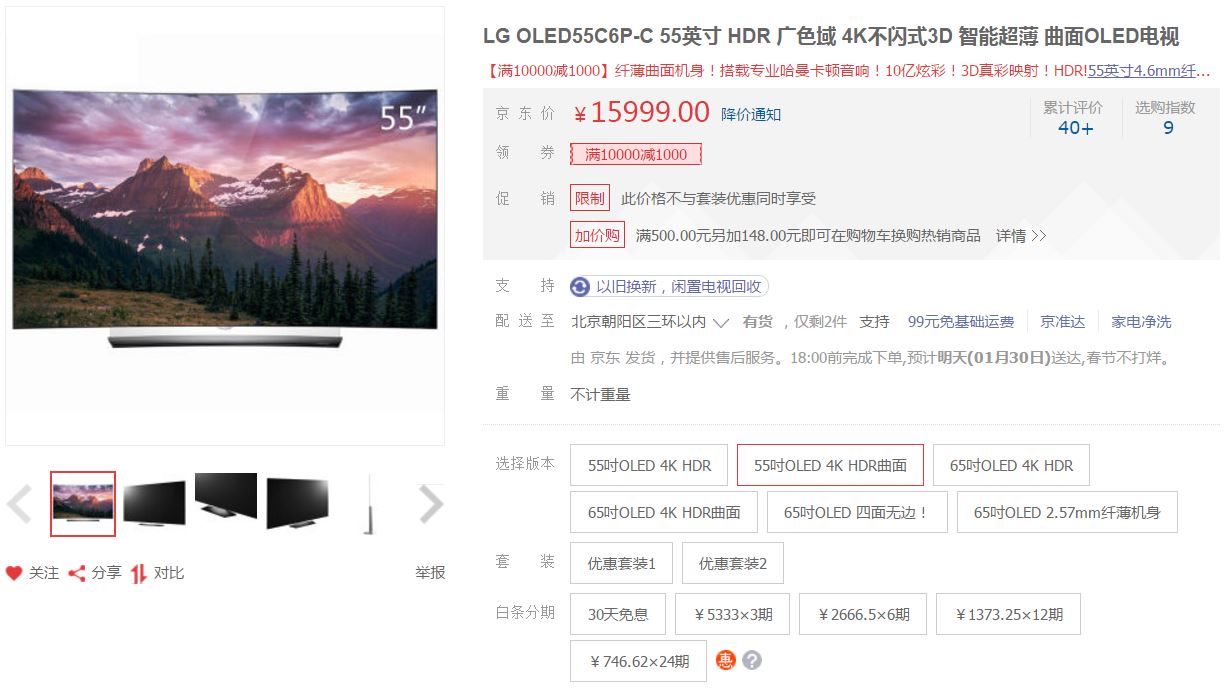Click the share icon next to 分享

pos(77,573)
